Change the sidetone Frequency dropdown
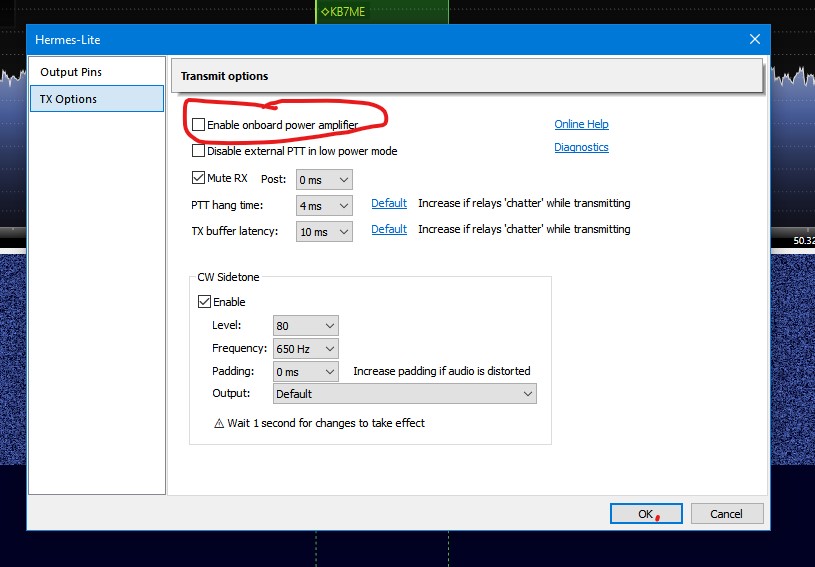This screenshot has width=815, height=567. tap(306, 349)
